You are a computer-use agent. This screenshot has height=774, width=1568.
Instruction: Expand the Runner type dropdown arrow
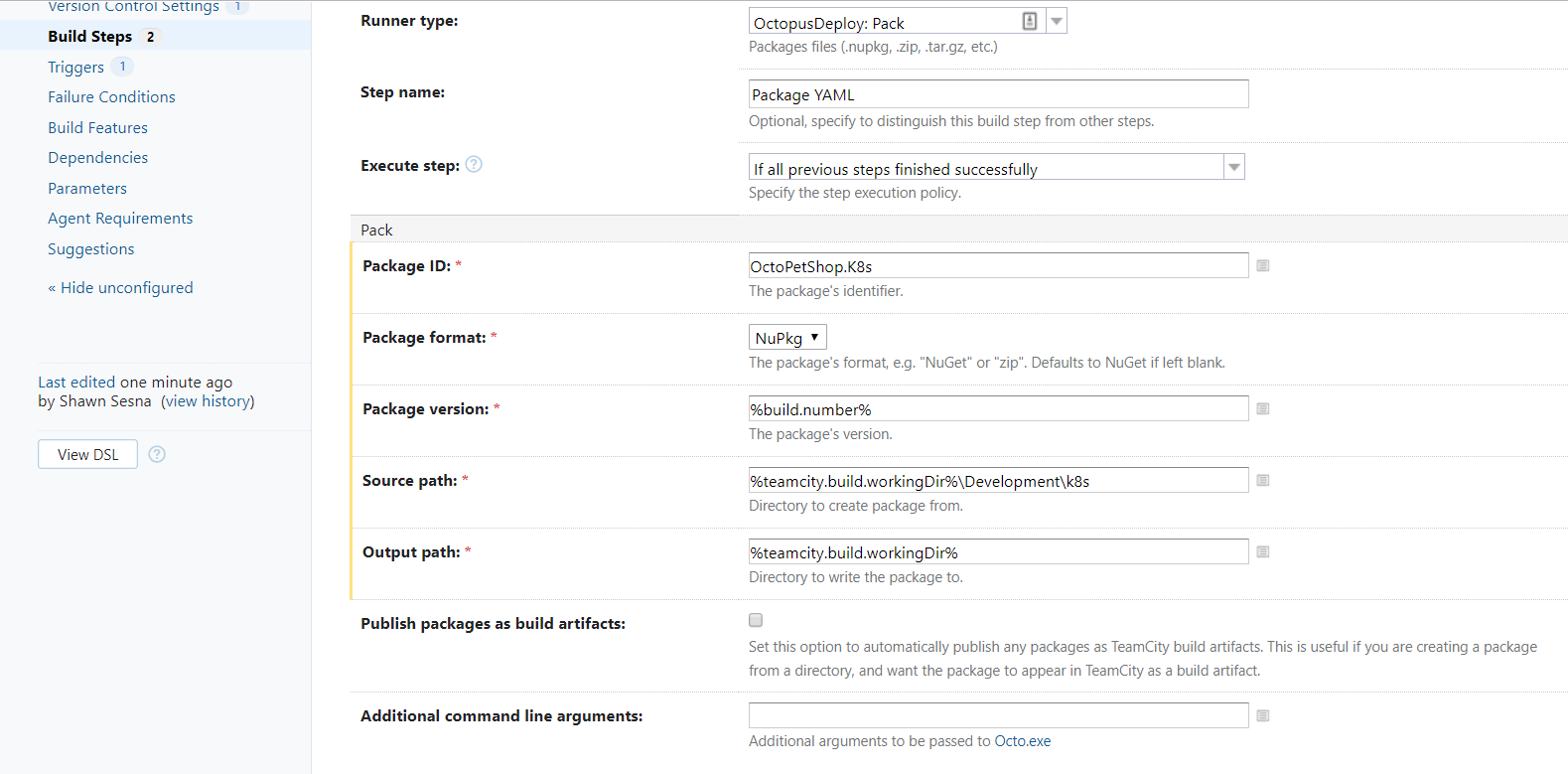[1057, 21]
